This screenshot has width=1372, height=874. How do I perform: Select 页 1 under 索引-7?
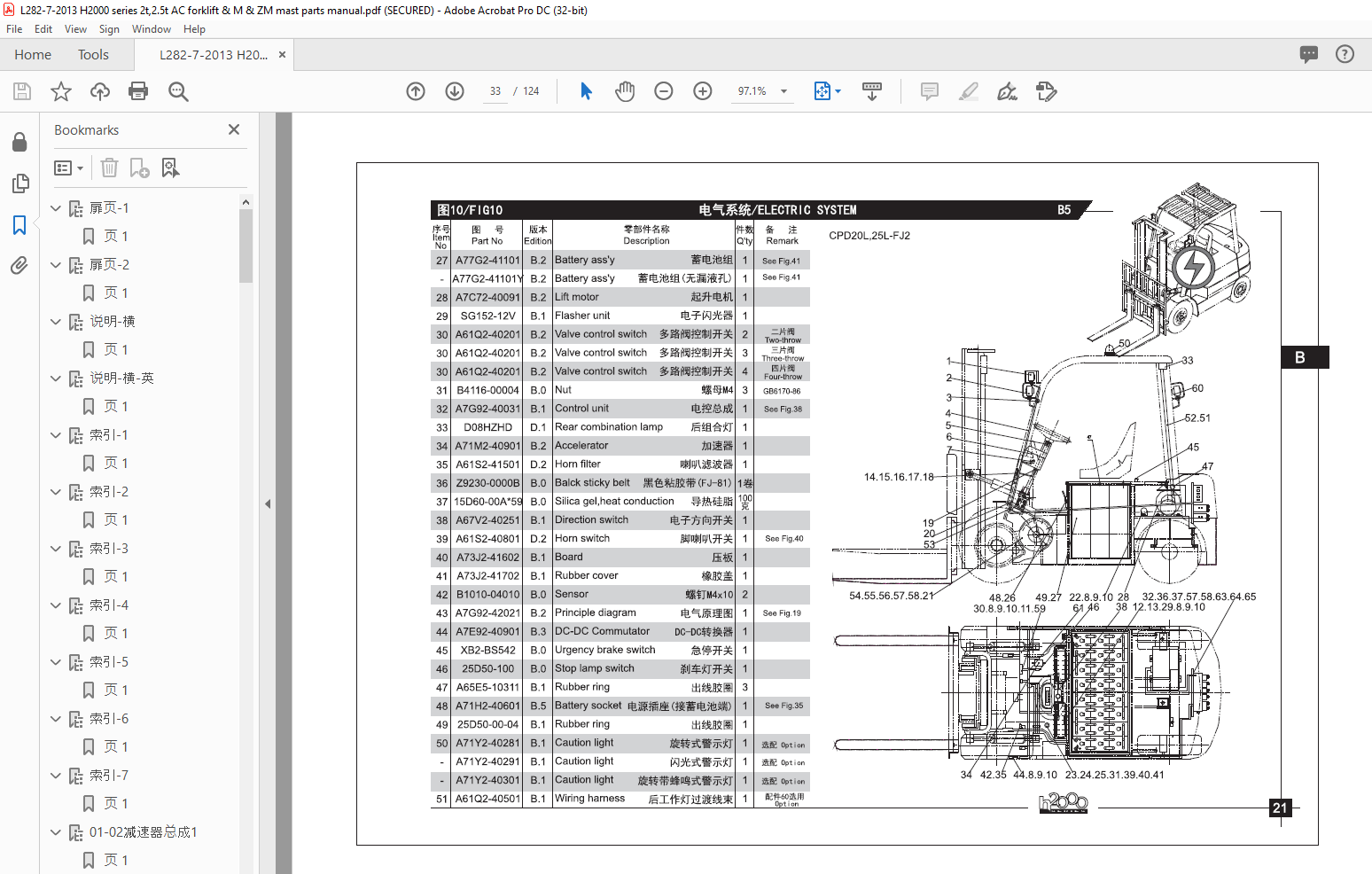[115, 804]
